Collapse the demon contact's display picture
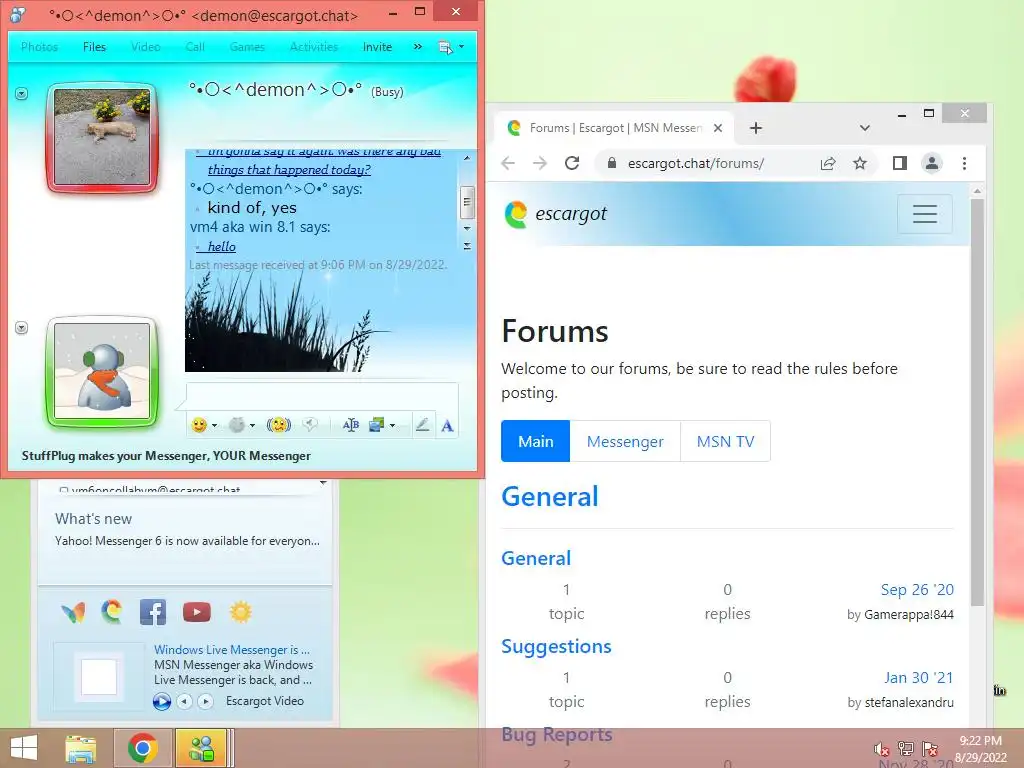 click(x=22, y=94)
